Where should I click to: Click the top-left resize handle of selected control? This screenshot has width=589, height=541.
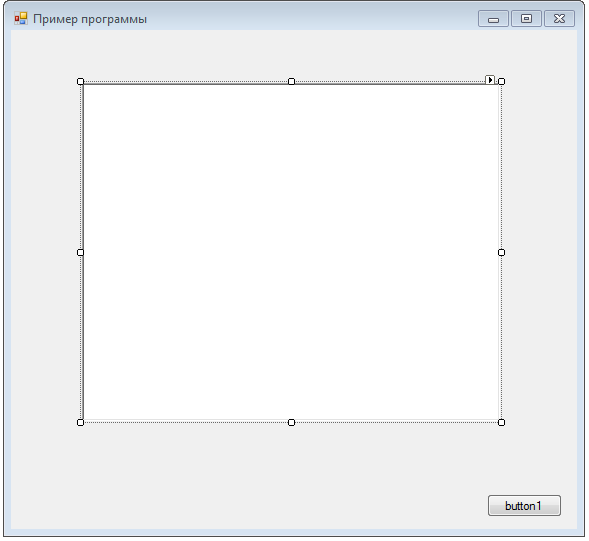click(x=80, y=82)
